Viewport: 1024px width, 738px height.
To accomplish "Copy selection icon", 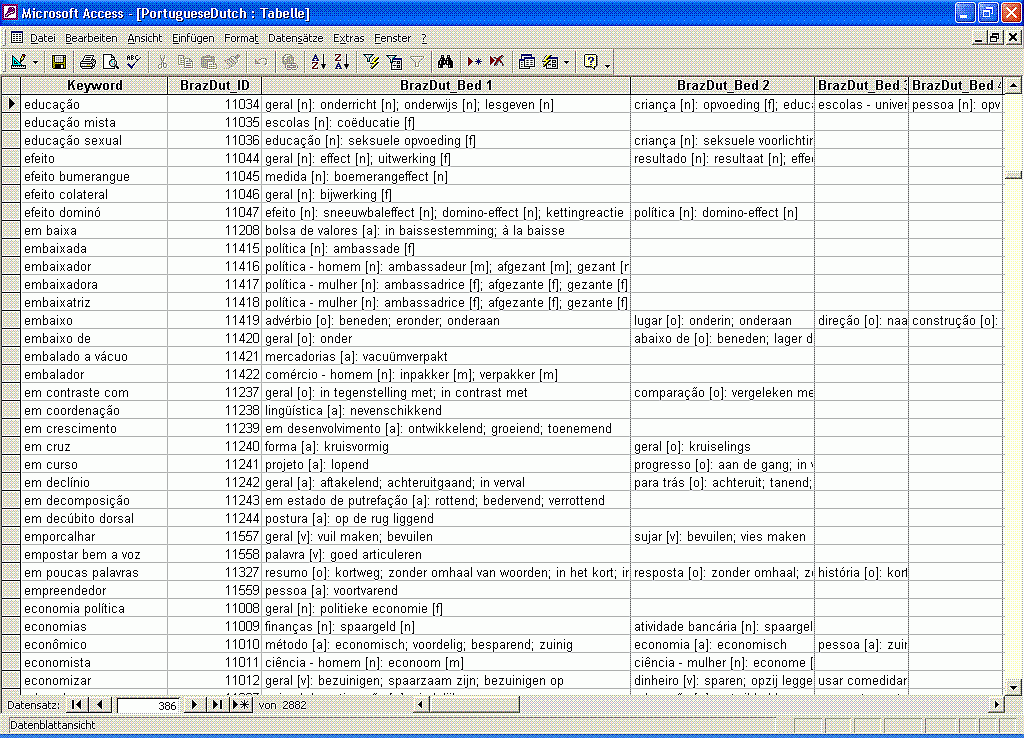I will [x=185, y=62].
